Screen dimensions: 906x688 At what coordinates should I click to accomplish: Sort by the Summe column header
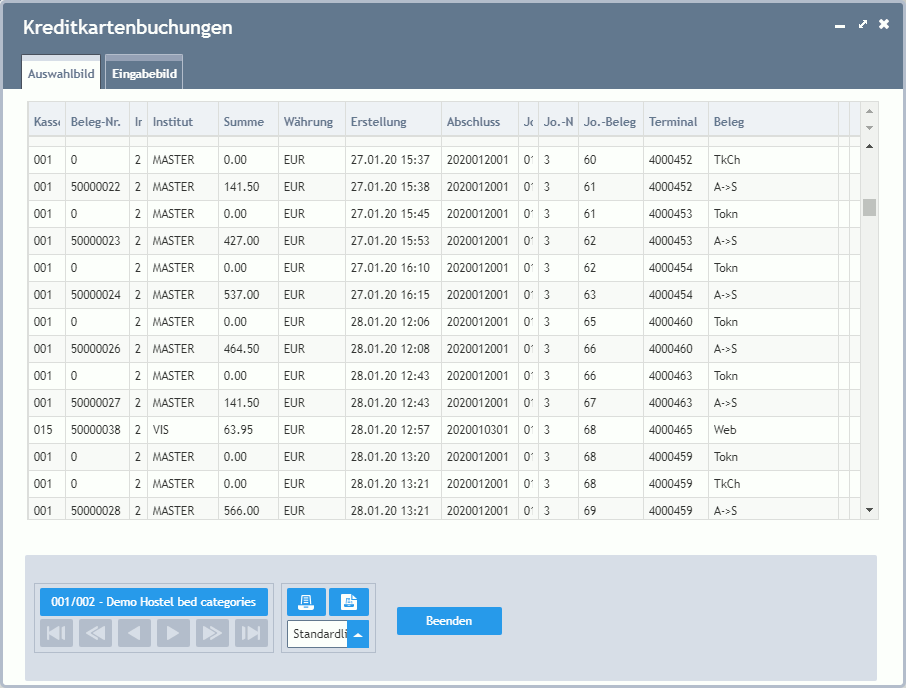click(x=248, y=122)
